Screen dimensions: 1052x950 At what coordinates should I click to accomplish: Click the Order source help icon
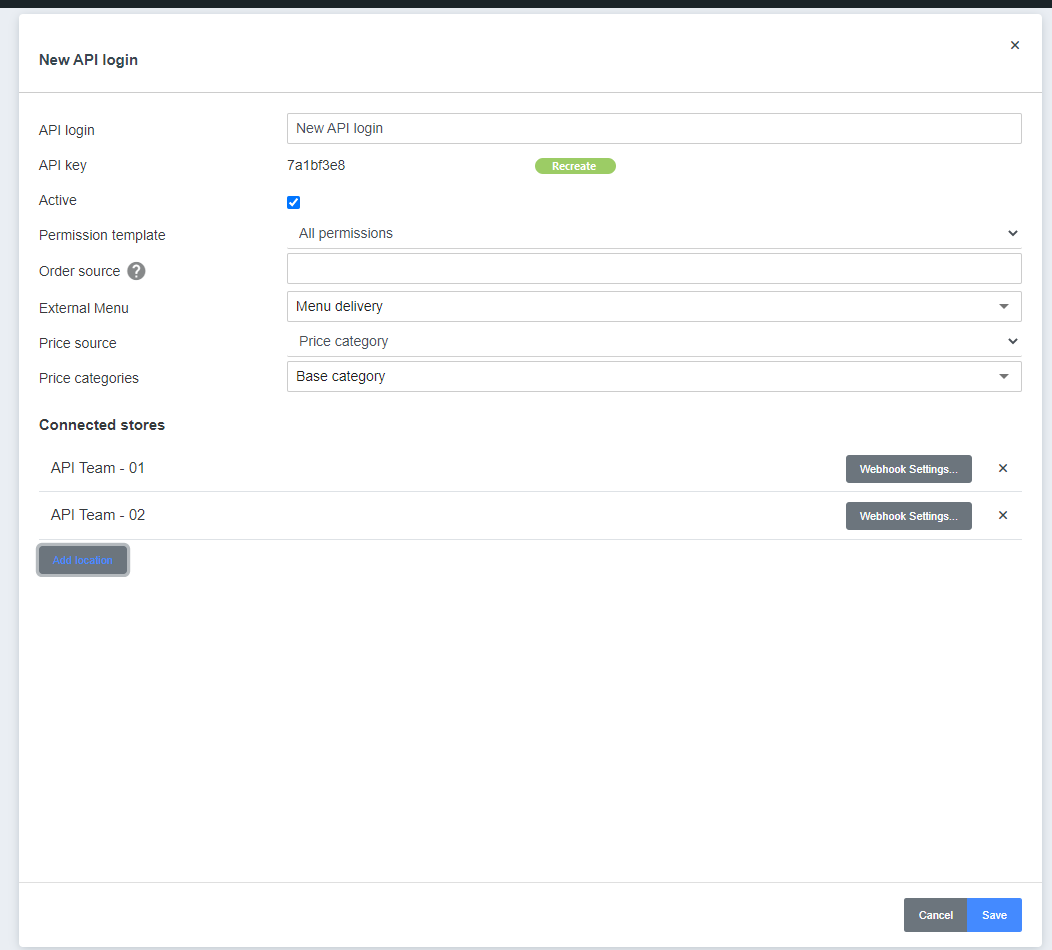click(x=136, y=271)
